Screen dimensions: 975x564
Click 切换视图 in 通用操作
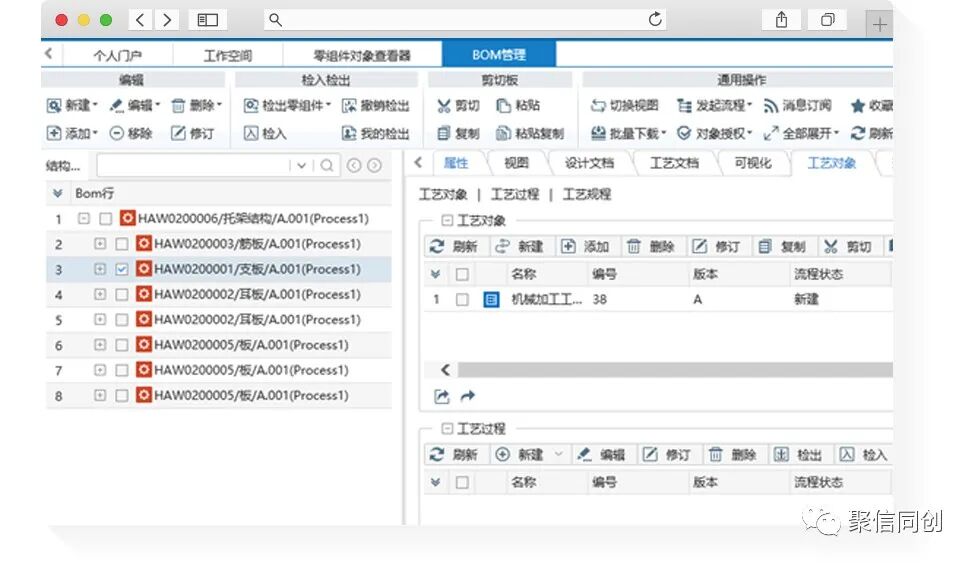click(x=624, y=105)
